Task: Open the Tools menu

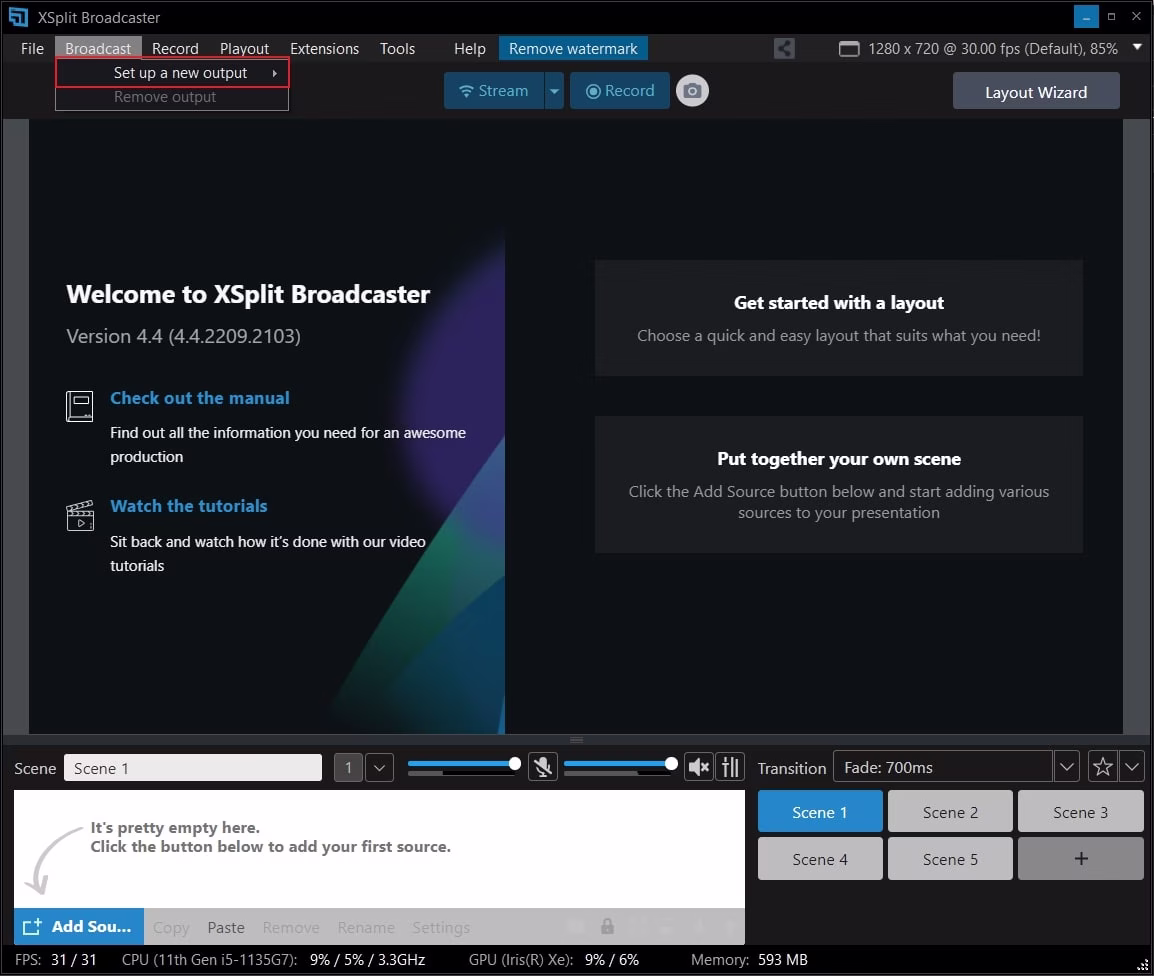Action: pyautogui.click(x=397, y=49)
